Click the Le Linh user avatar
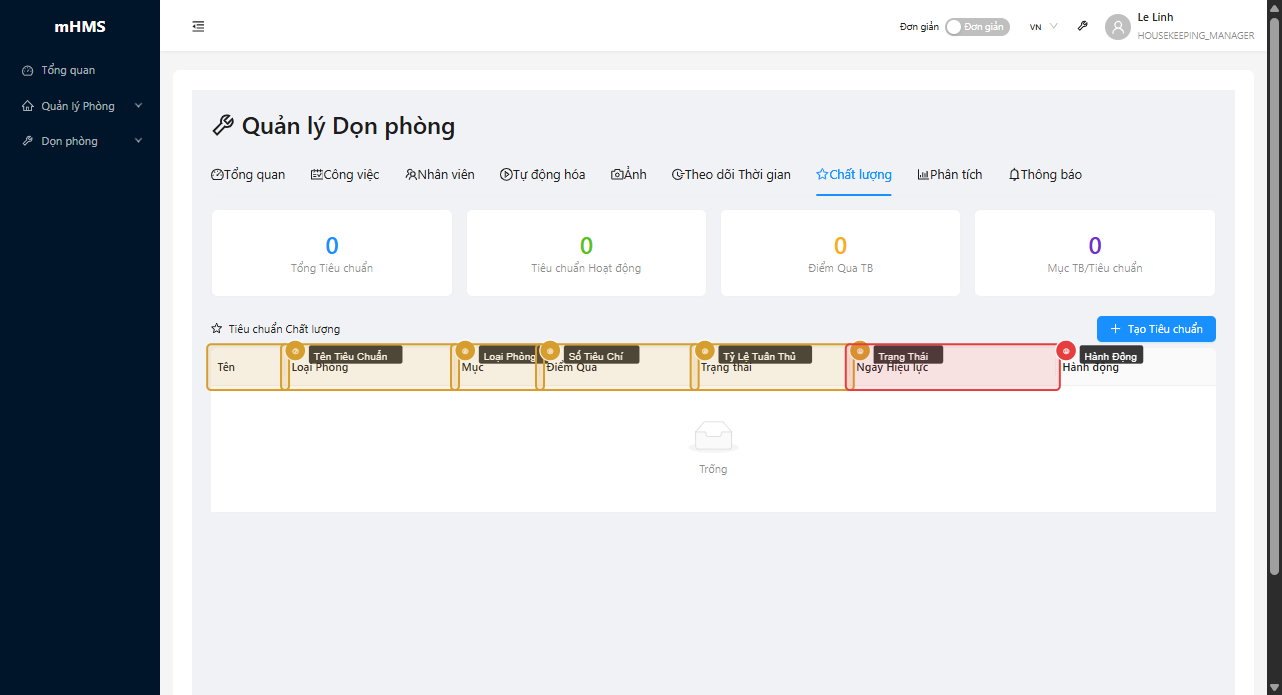Screen dimensions: 1282x695 coord(1117,27)
